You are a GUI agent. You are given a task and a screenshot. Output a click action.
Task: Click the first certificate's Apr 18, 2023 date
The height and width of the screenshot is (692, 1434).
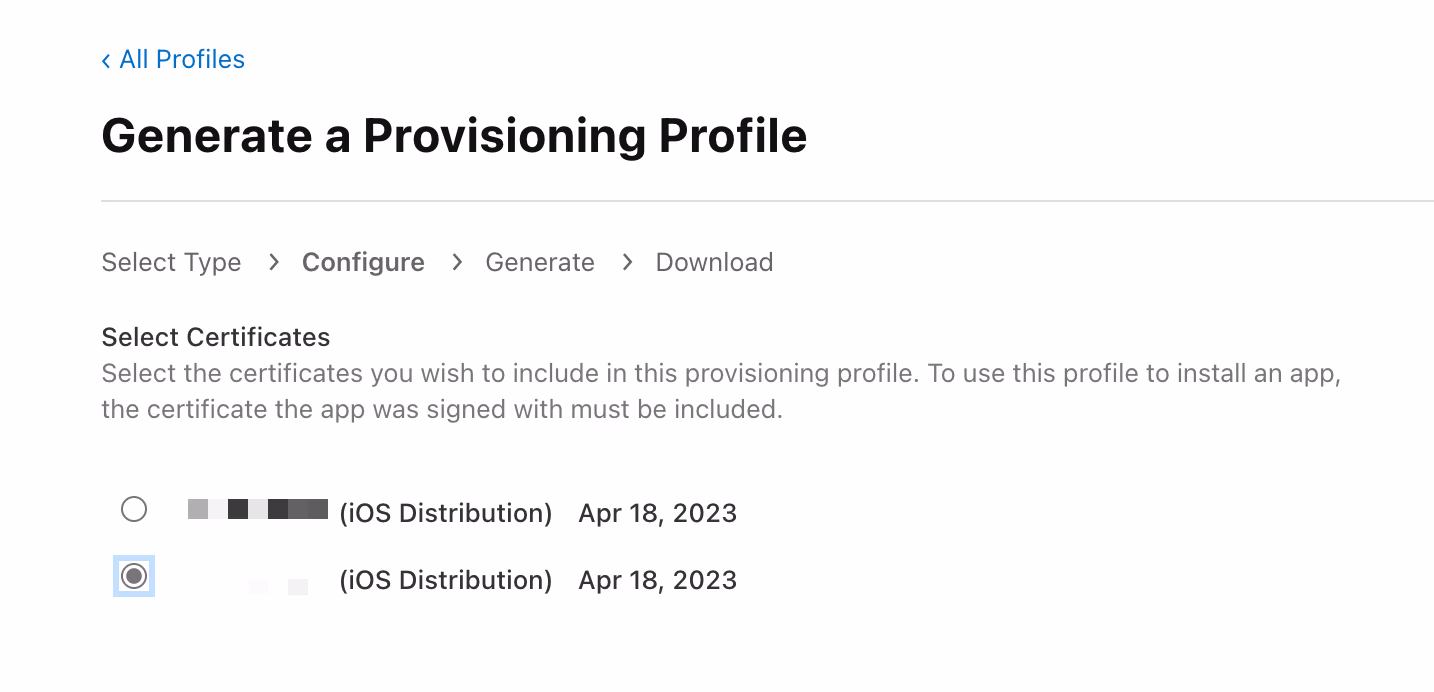coord(657,514)
